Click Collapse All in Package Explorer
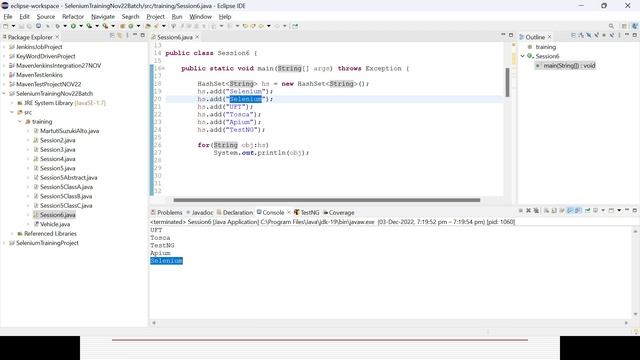 click(x=112, y=36)
